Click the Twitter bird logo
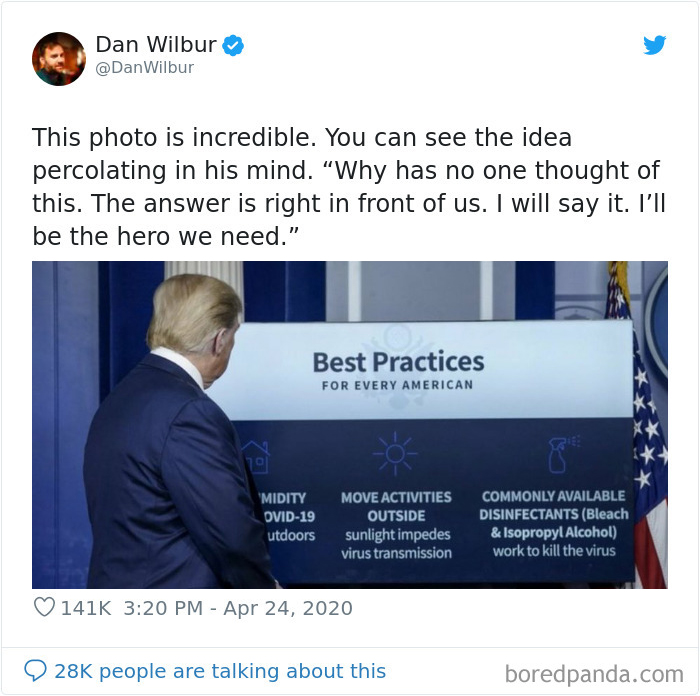700x696 pixels. coord(654,45)
